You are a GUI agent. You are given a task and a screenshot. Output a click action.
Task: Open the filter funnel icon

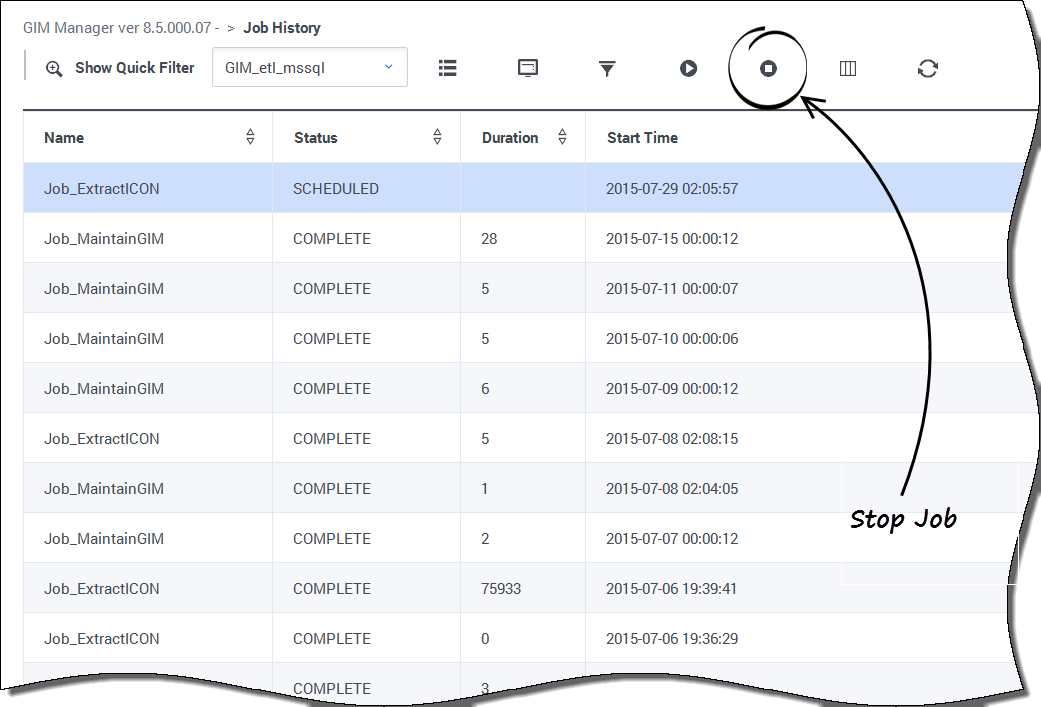[607, 68]
